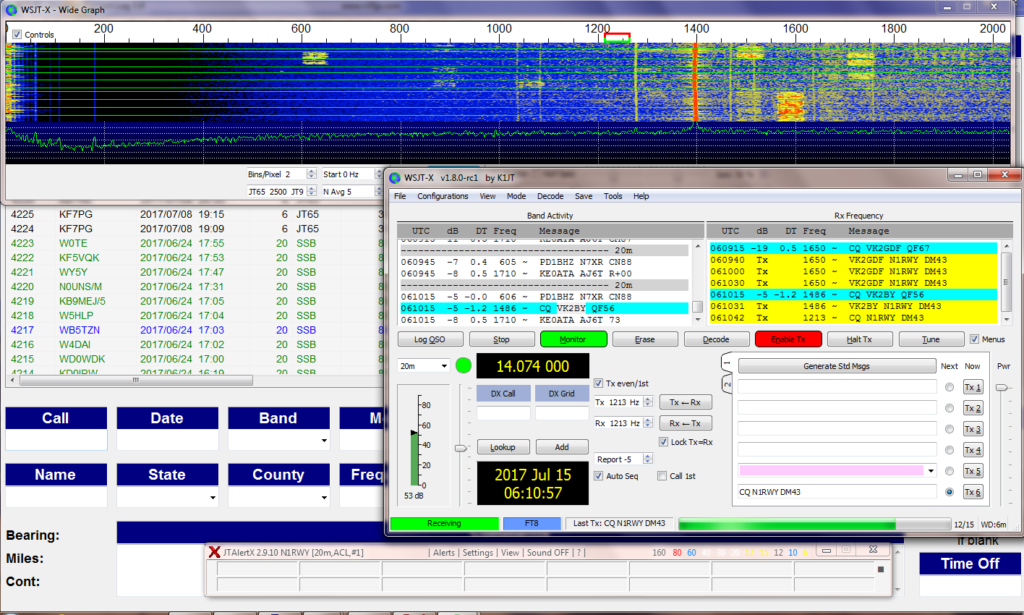Adjust the Report -5 stepper
Screen dimensions: 1024x615
(648, 459)
